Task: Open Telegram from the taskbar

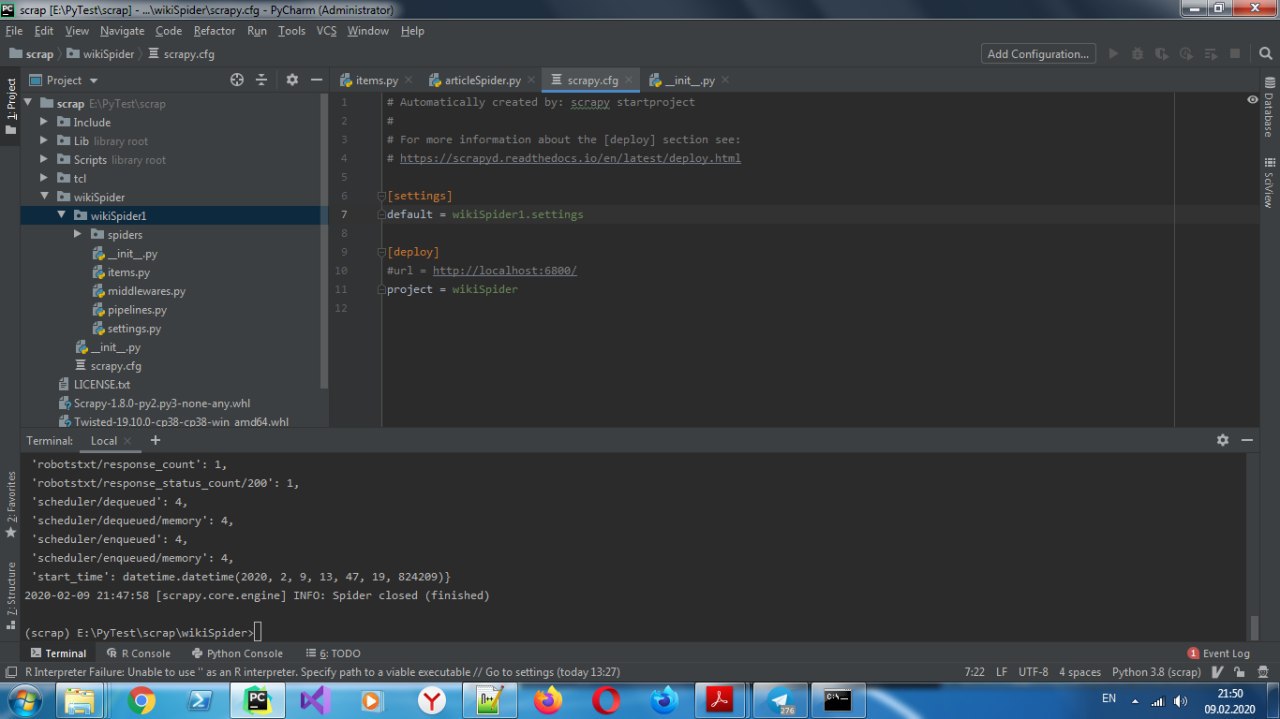Action: [x=779, y=701]
